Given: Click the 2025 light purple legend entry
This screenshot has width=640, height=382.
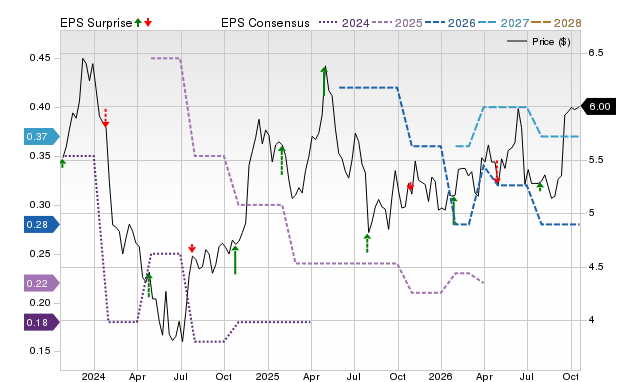Looking at the screenshot, I should 397,23.
